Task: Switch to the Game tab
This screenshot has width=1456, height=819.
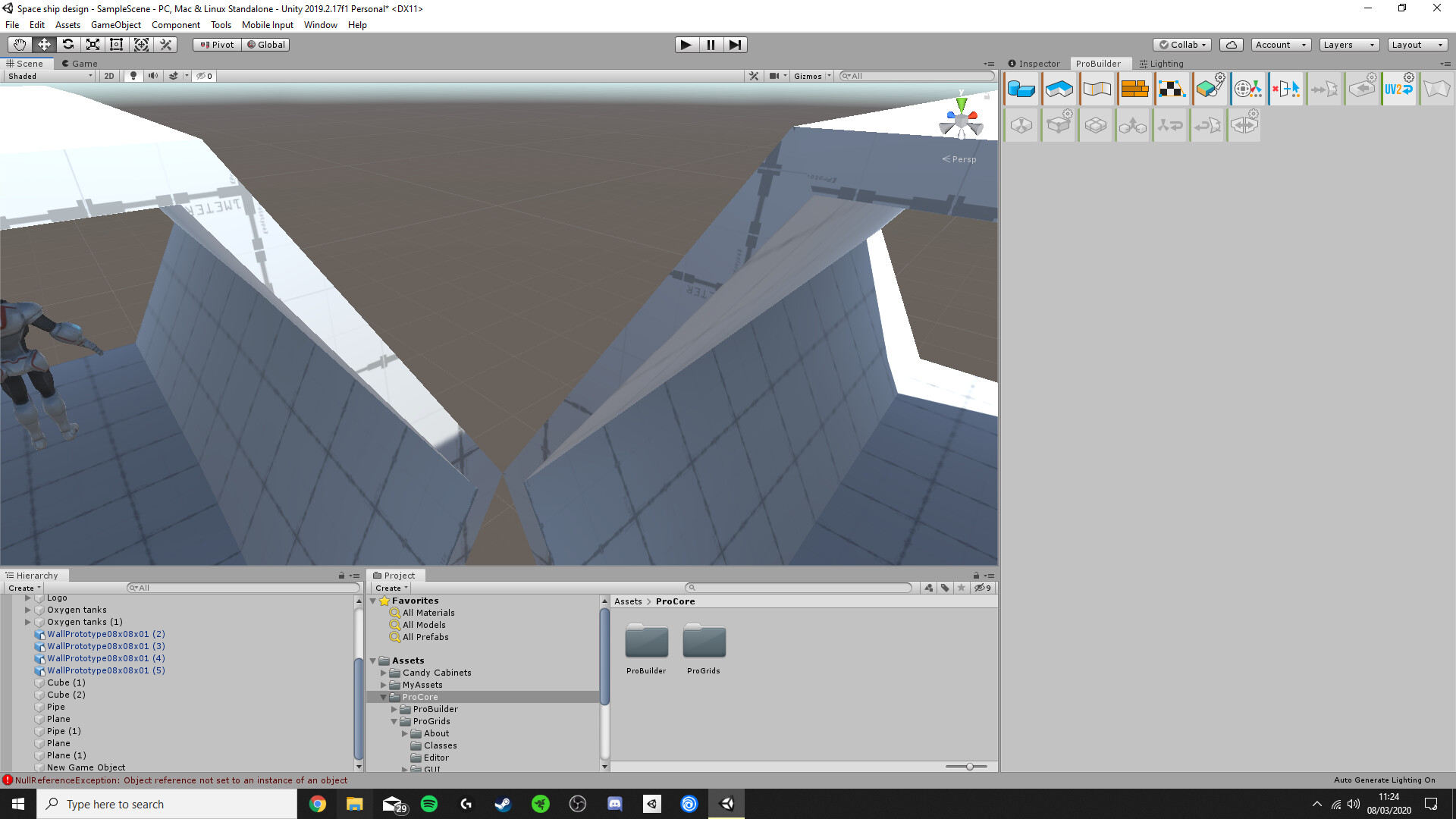Action: tap(80, 64)
